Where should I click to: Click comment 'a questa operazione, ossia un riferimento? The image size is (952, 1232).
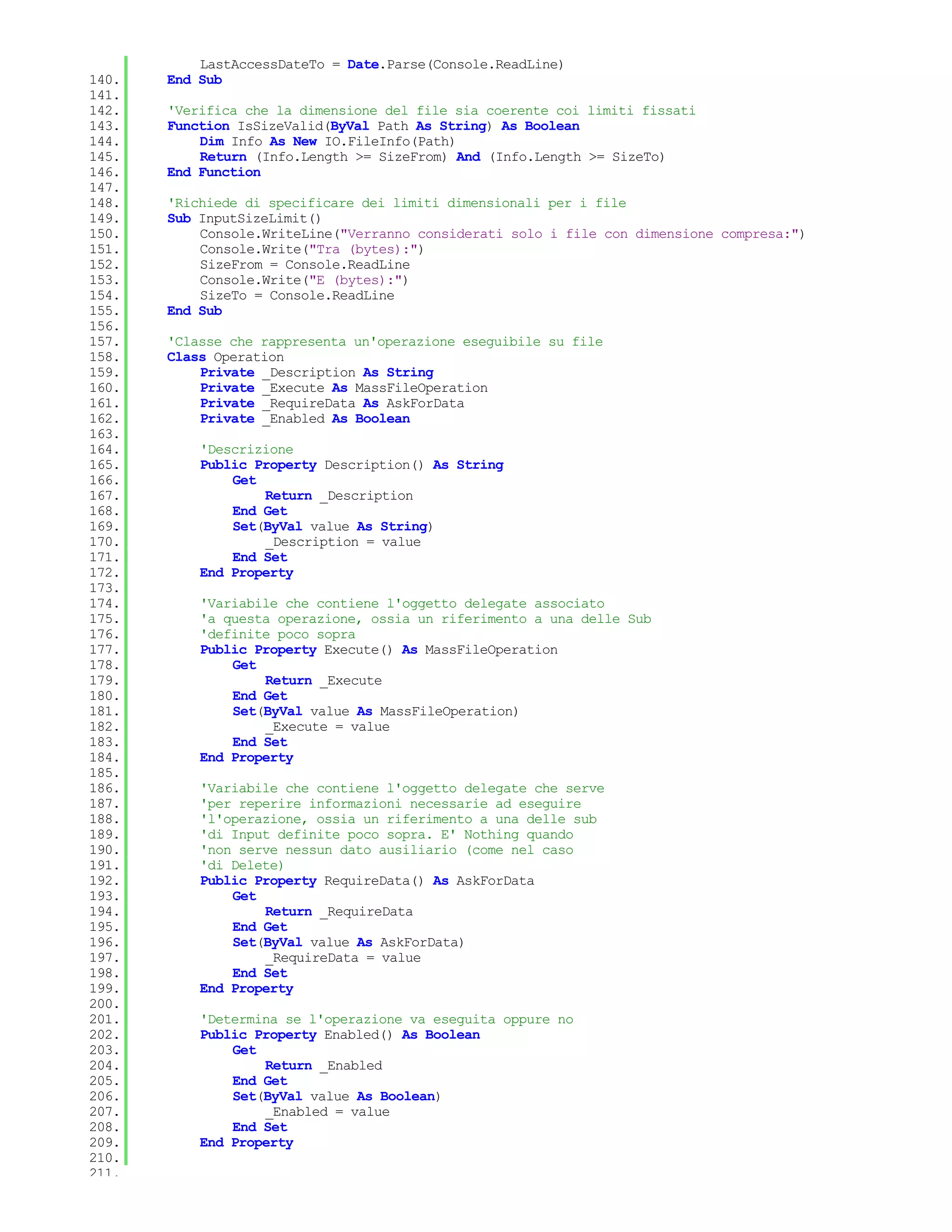pyautogui.click(x=426, y=619)
